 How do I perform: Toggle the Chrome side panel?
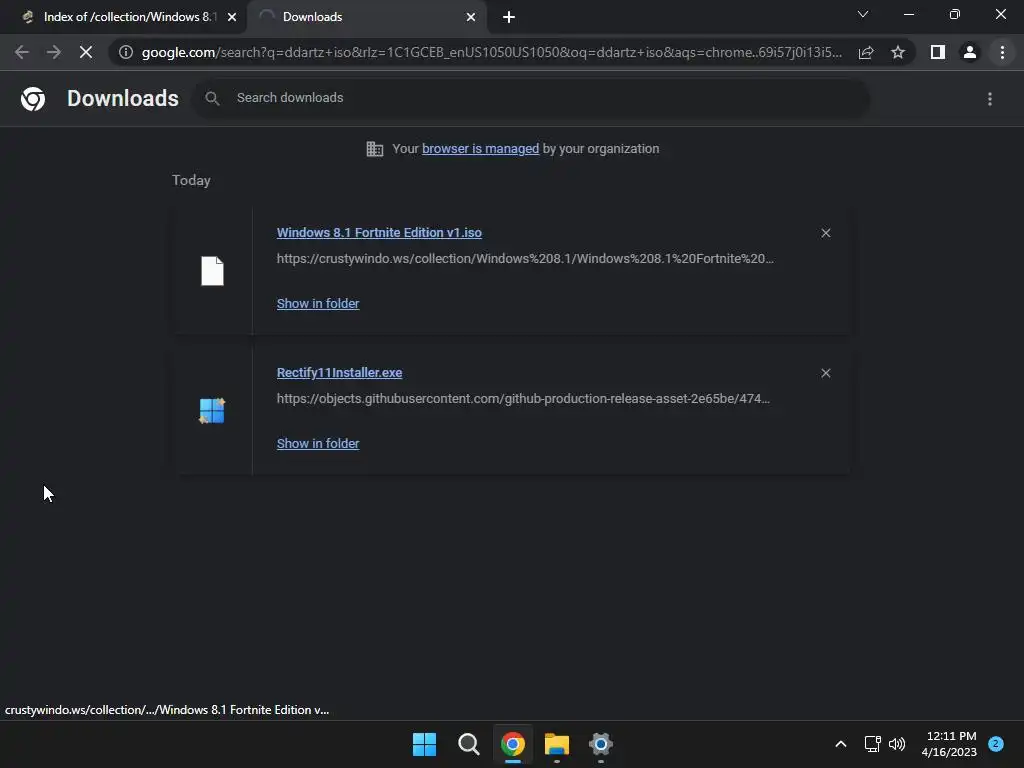click(938, 52)
